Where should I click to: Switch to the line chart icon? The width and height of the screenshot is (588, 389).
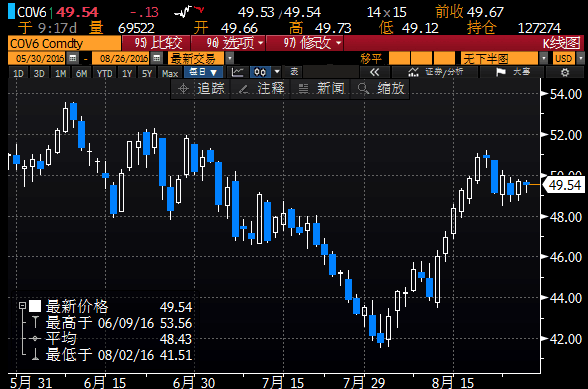[237, 72]
